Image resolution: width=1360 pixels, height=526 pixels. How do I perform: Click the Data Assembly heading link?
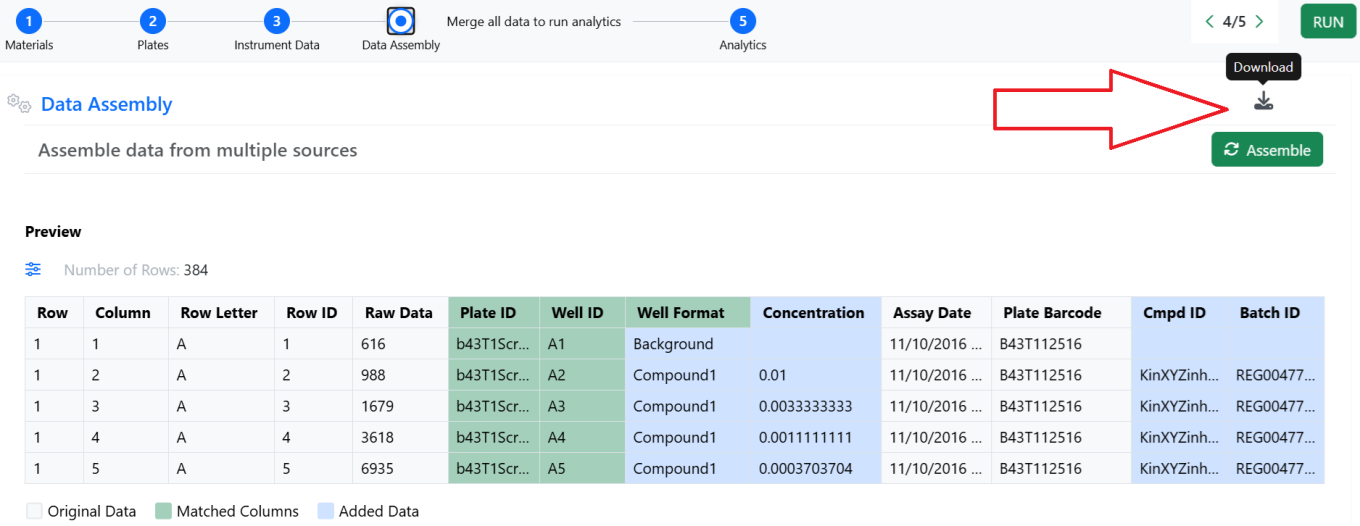click(x=106, y=104)
